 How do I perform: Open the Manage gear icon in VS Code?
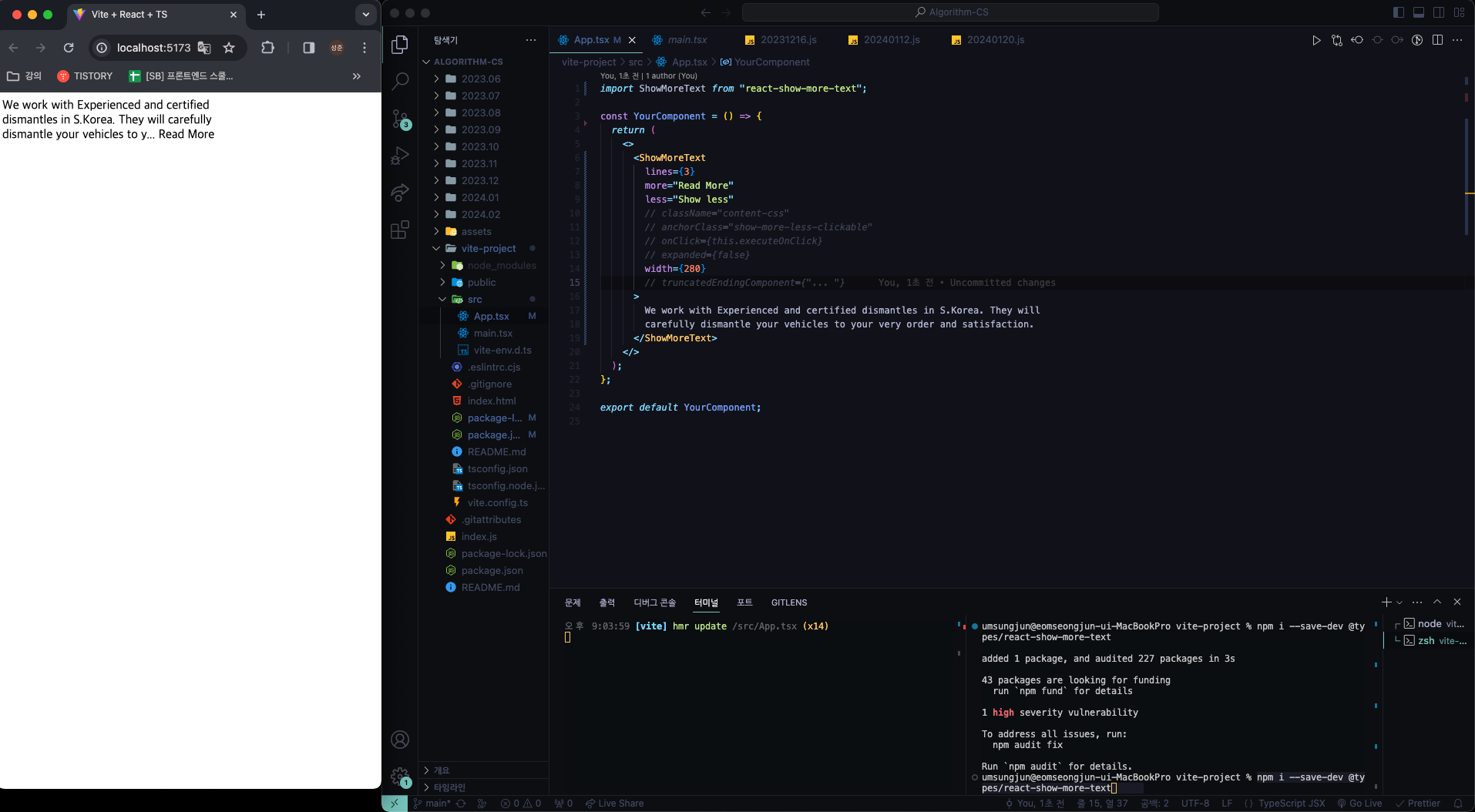click(x=400, y=777)
